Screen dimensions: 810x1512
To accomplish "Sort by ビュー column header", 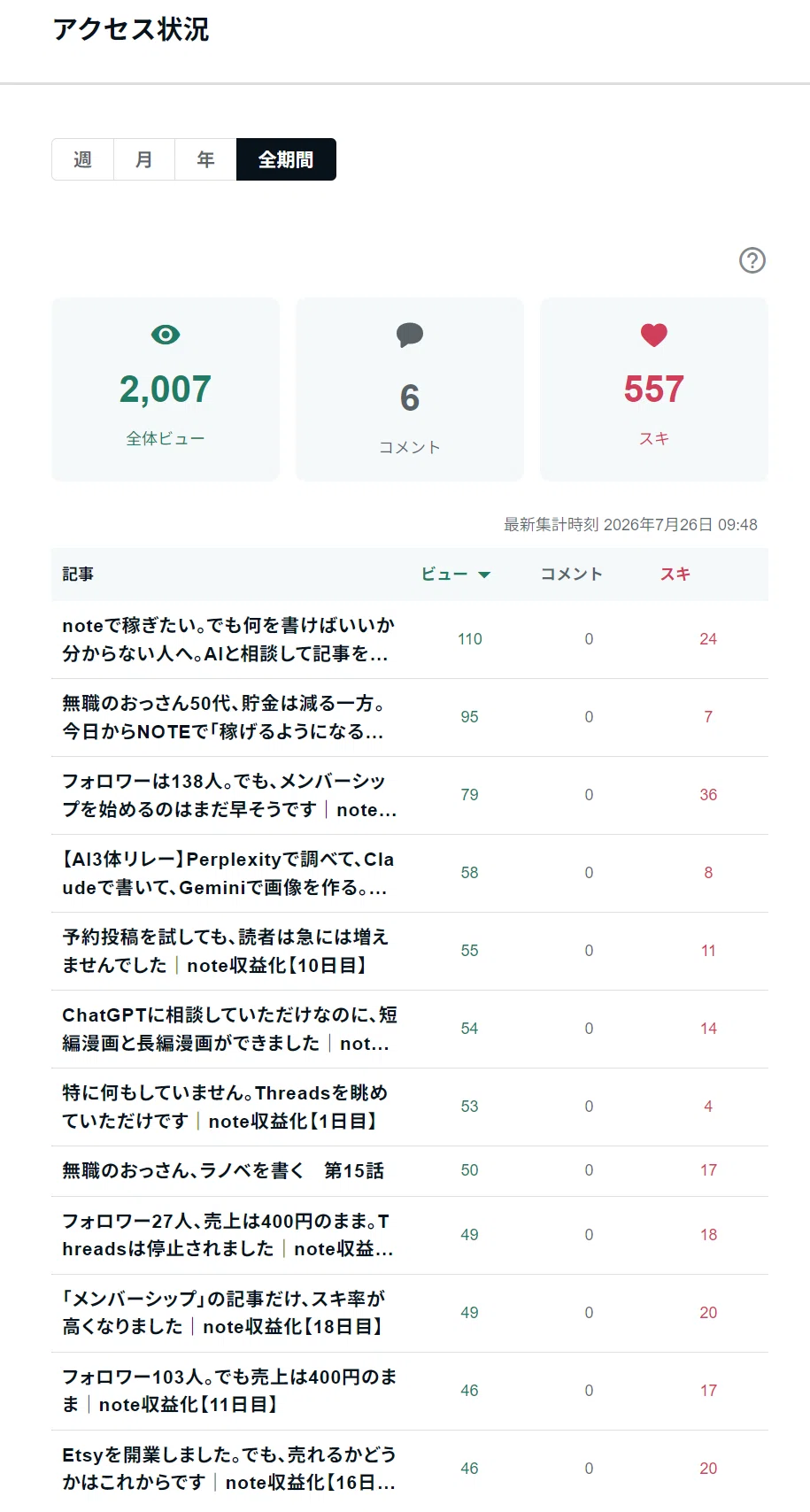I will (x=444, y=575).
